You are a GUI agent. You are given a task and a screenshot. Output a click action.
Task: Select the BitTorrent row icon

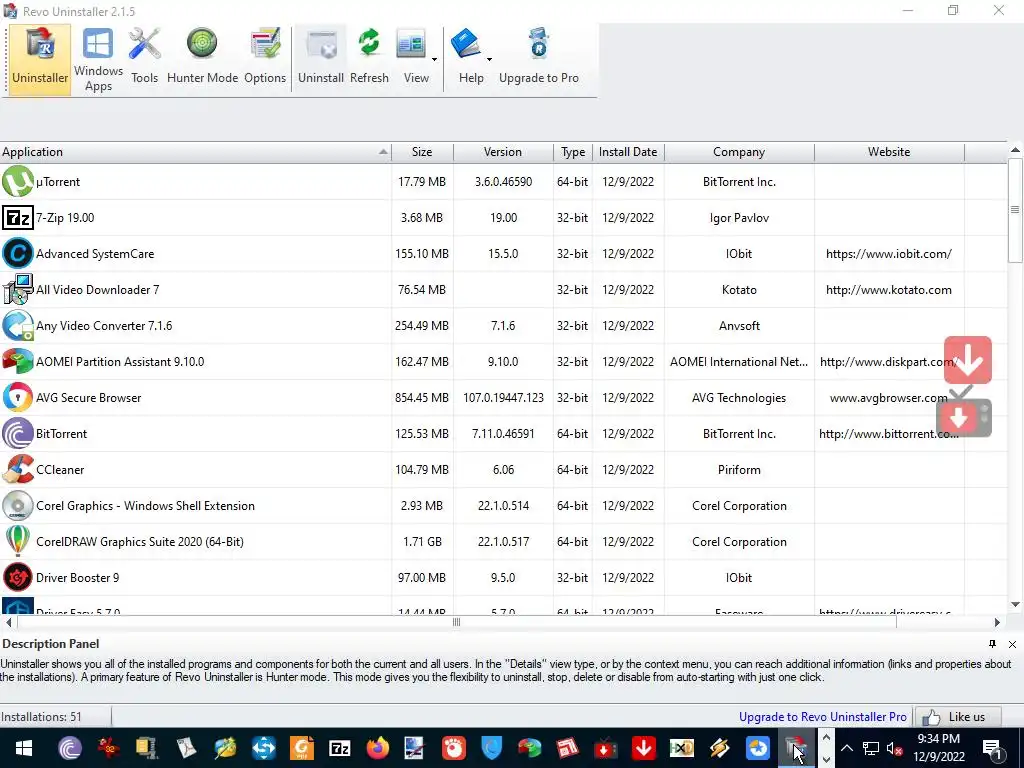click(x=18, y=434)
